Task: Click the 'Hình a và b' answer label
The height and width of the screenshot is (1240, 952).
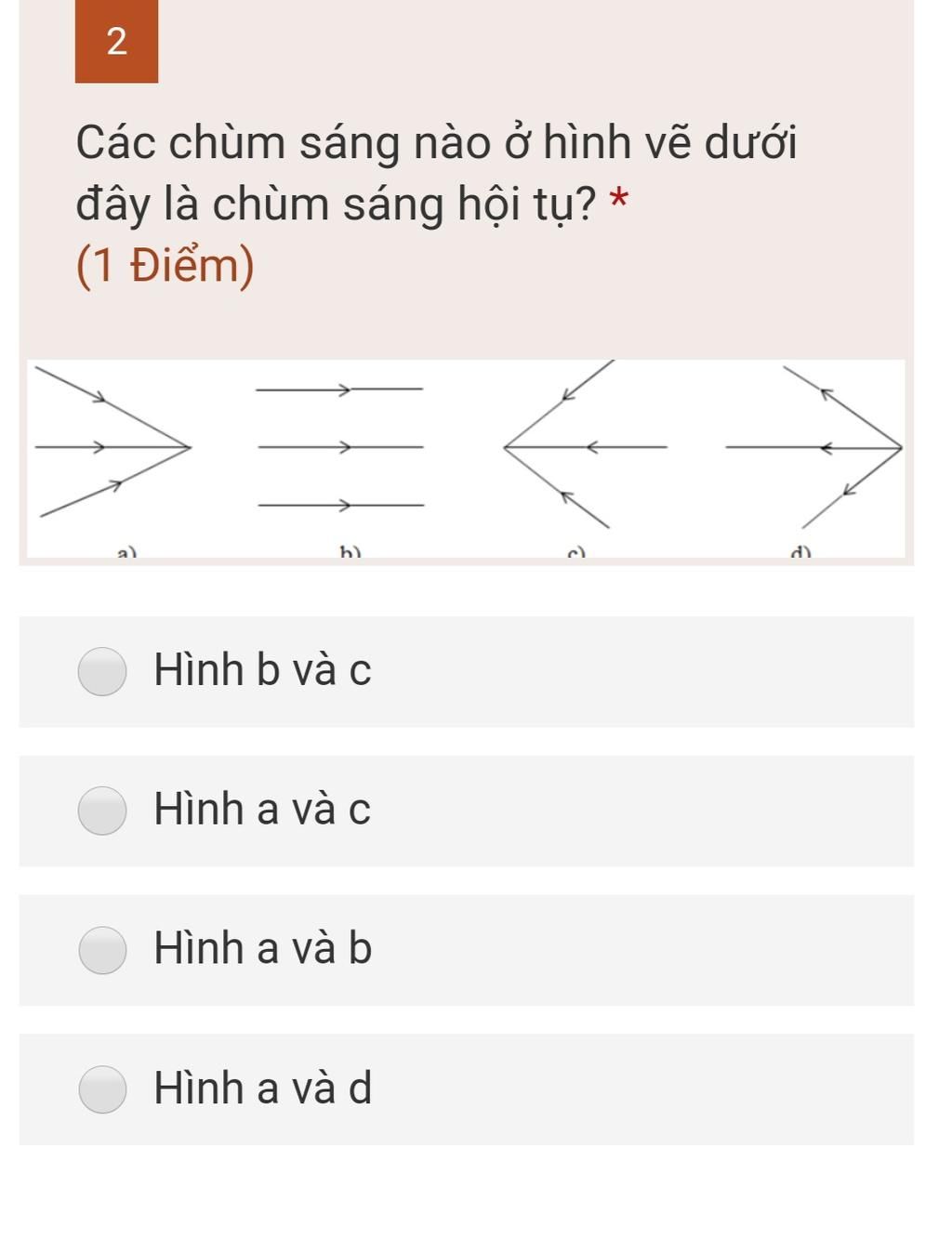Action: [263, 948]
